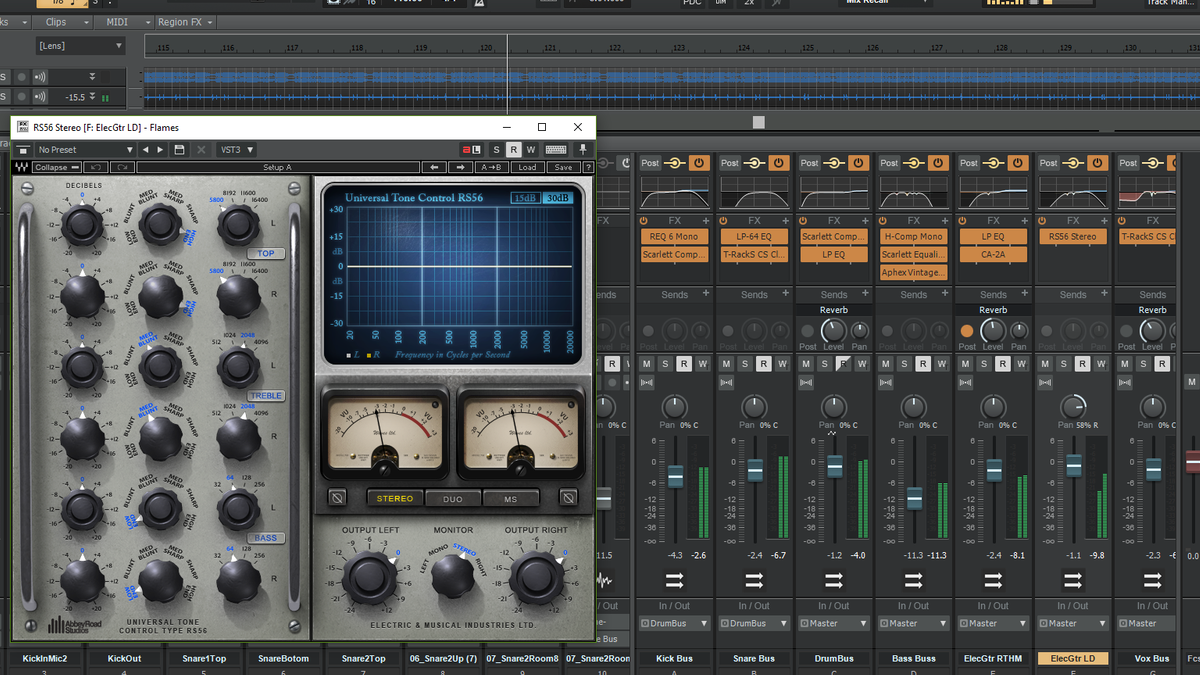This screenshot has height=675, width=1200.
Task: Click the Pan knob on the ElecGtr LD strip
Action: (x=1073, y=408)
